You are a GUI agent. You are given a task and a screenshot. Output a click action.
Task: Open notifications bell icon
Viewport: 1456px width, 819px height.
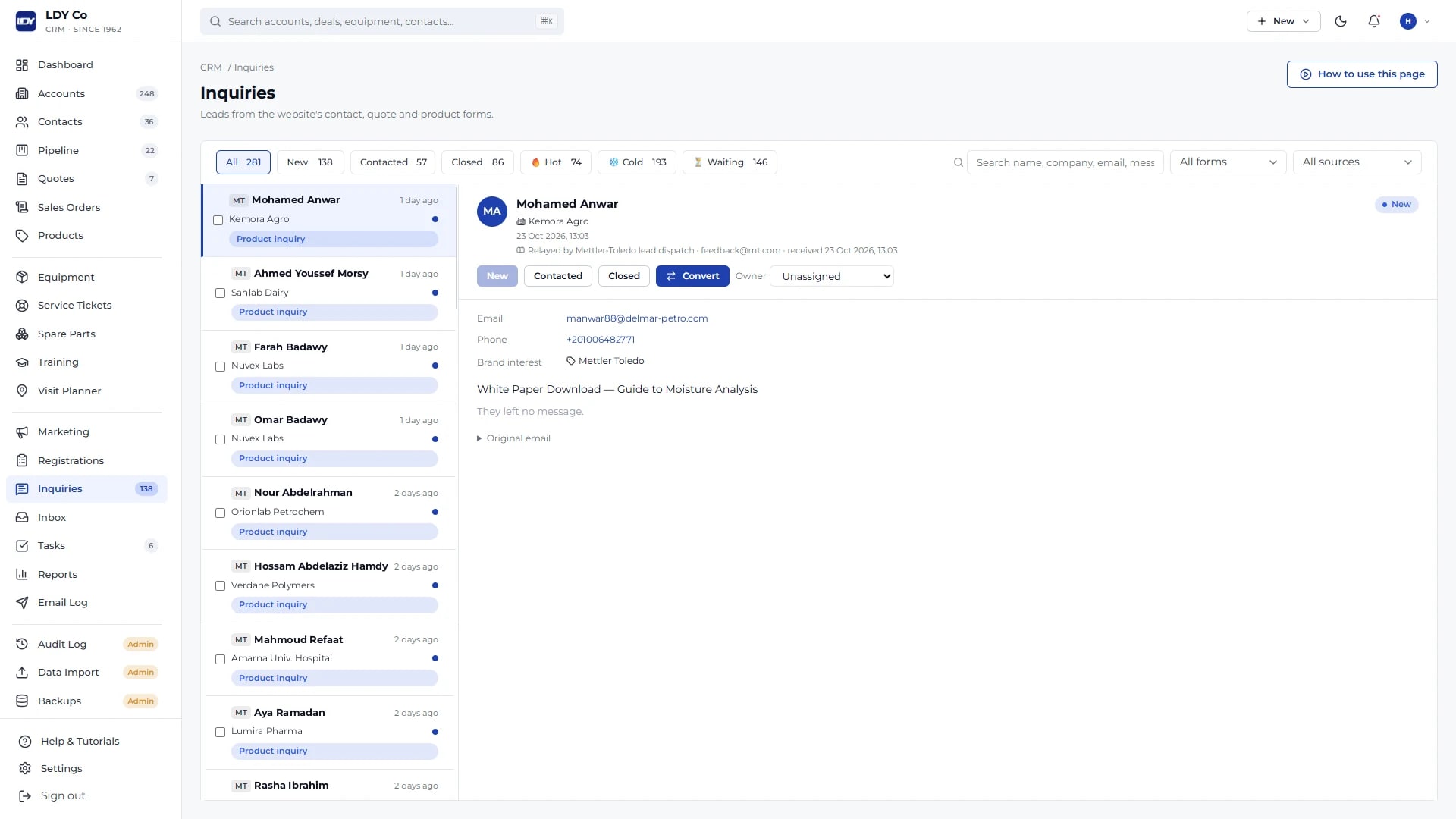coord(1374,21)
